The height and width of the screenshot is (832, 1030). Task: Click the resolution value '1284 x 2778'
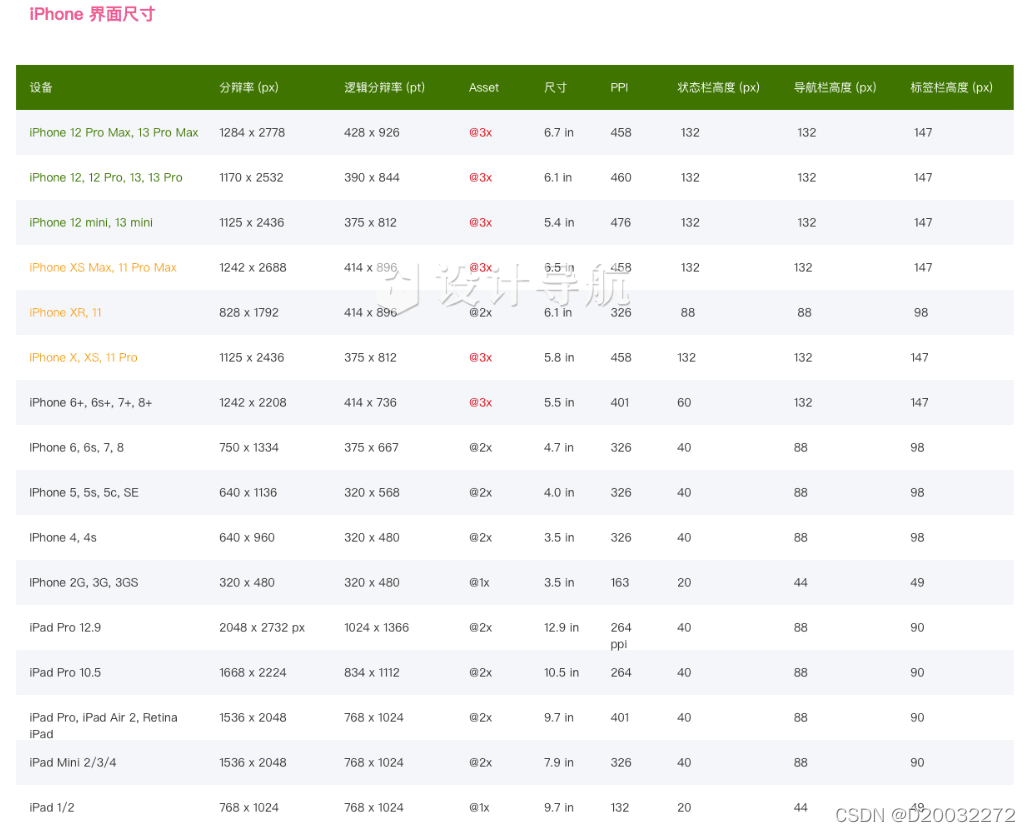click(x=252, y=133)
